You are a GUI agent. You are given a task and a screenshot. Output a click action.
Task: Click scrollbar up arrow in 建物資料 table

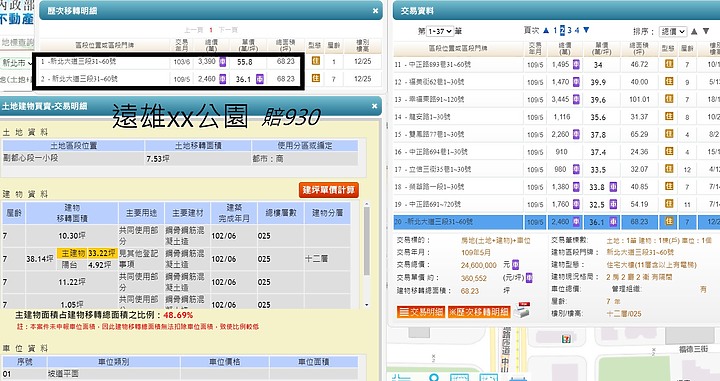click(x=366, y=205)
